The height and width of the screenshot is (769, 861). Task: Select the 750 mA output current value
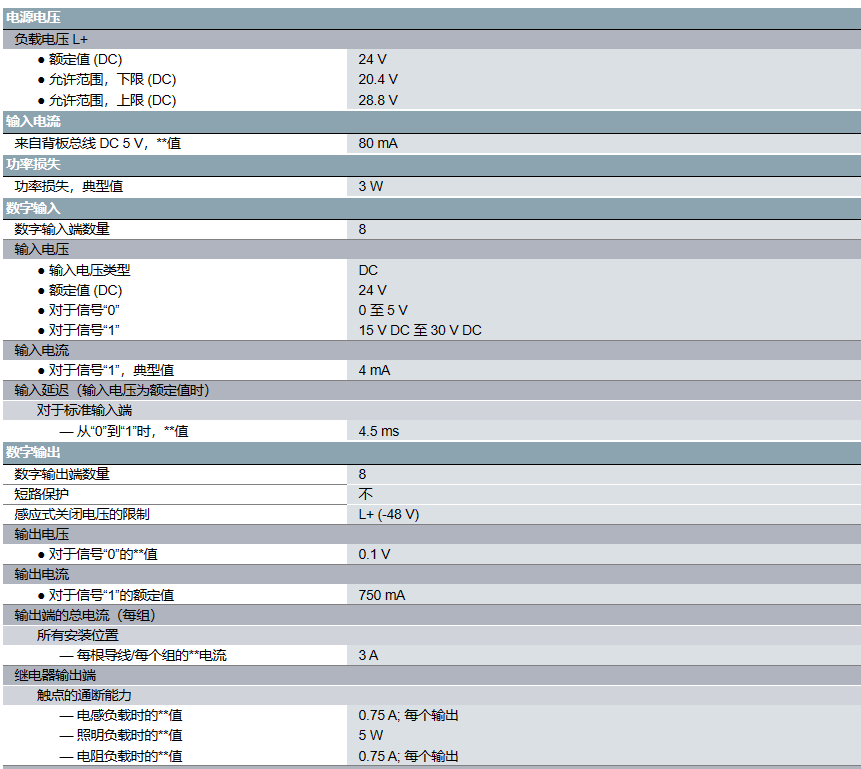pos(382,595)
